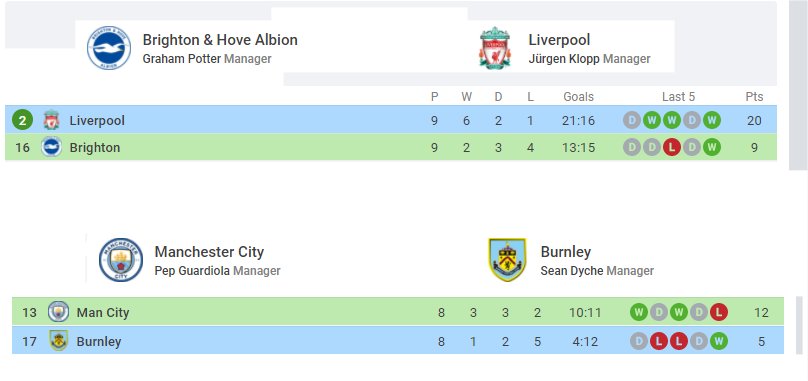Click small Liverpool logo in standings row
Screen dimensions: 808x381
click(51, 120)
